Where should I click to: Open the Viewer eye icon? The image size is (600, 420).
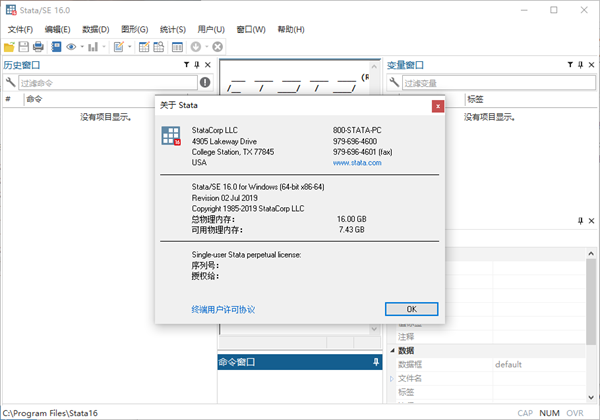click(x=71, y=47)
